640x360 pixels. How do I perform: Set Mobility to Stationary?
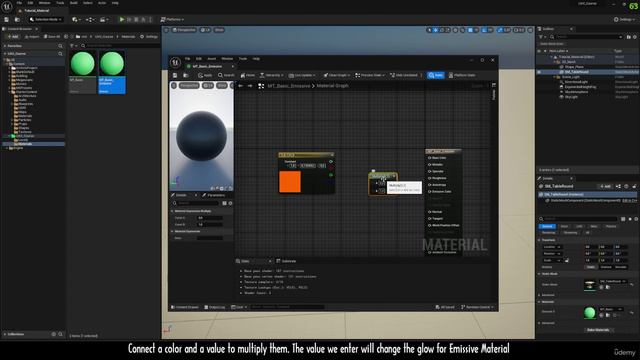pyautogui.click(x=606, y=267)
